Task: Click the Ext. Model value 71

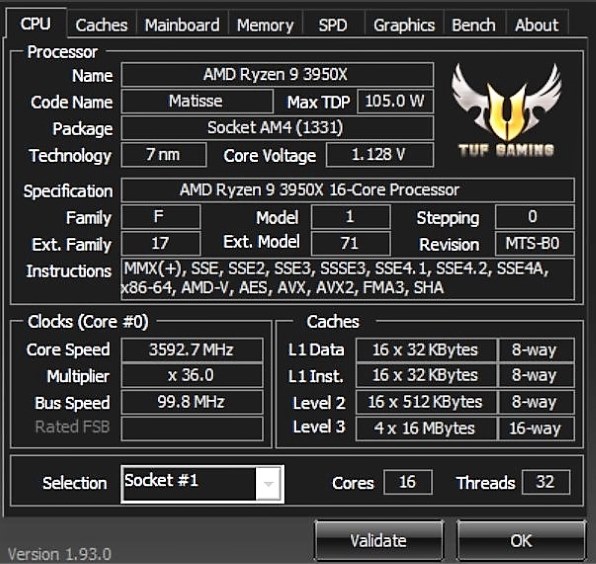Action: click(x=350, y=243)
